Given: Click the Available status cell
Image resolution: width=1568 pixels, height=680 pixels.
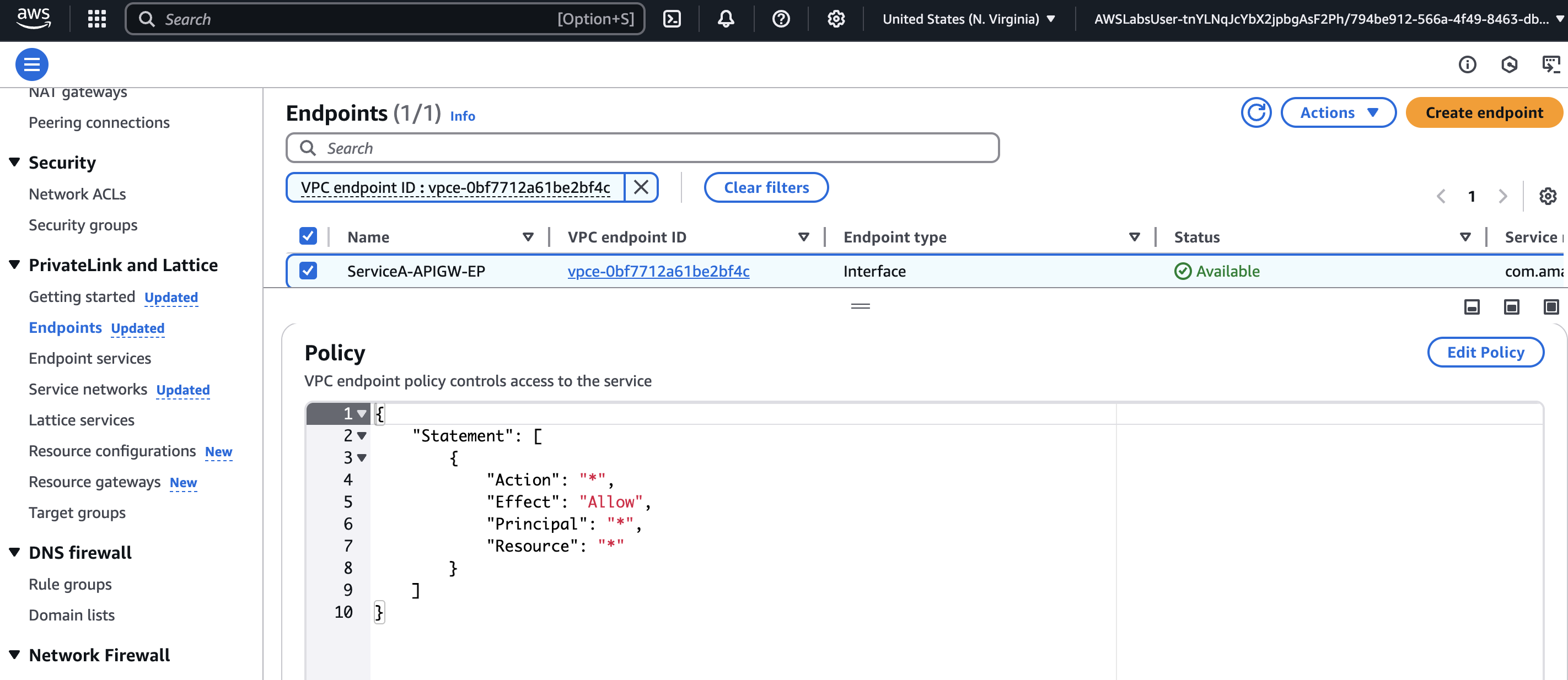Looking at the screenshot, I should coord(1217,271).
